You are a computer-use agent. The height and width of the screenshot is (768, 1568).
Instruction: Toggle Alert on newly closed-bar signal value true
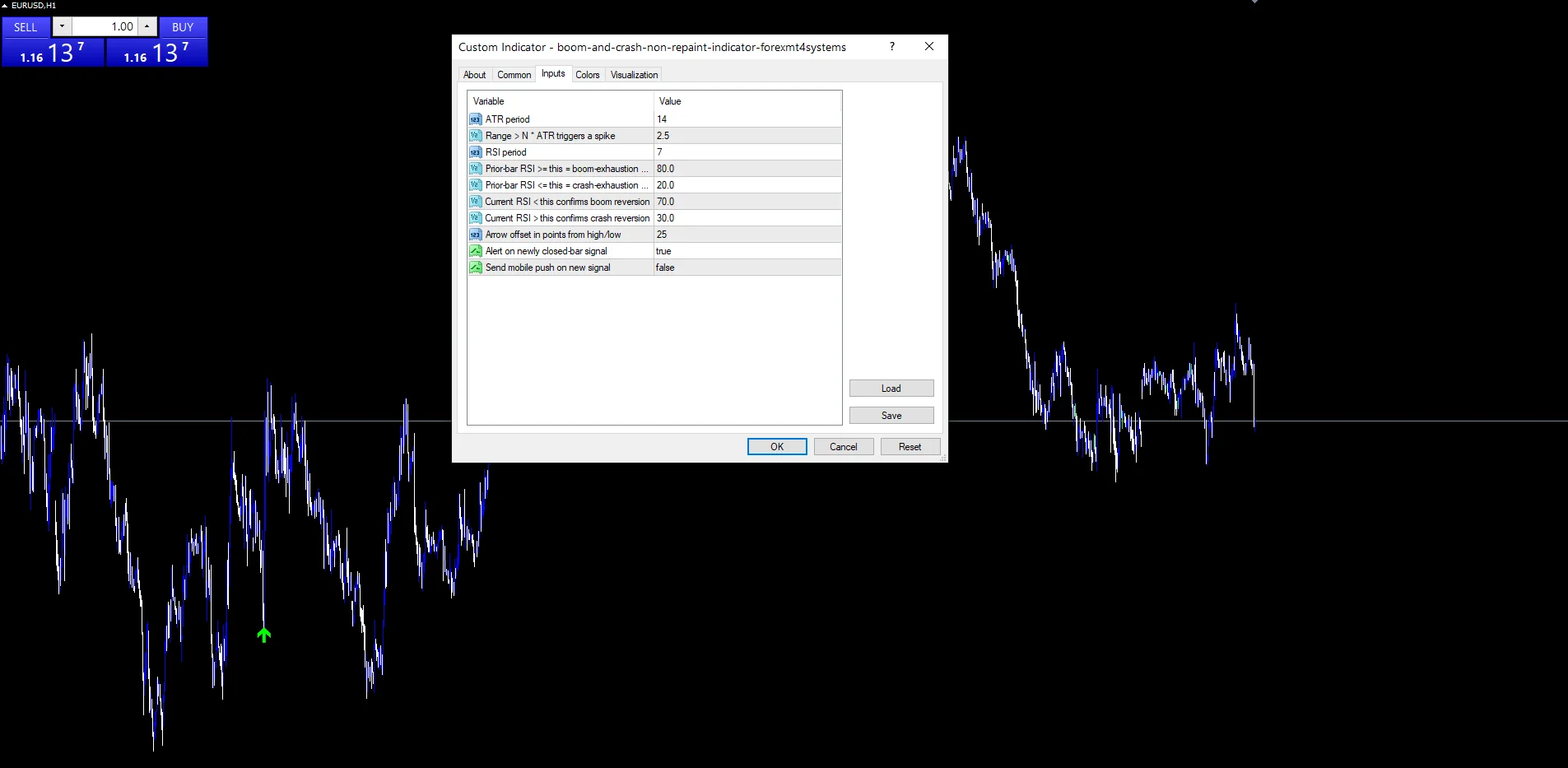(747, 251)
